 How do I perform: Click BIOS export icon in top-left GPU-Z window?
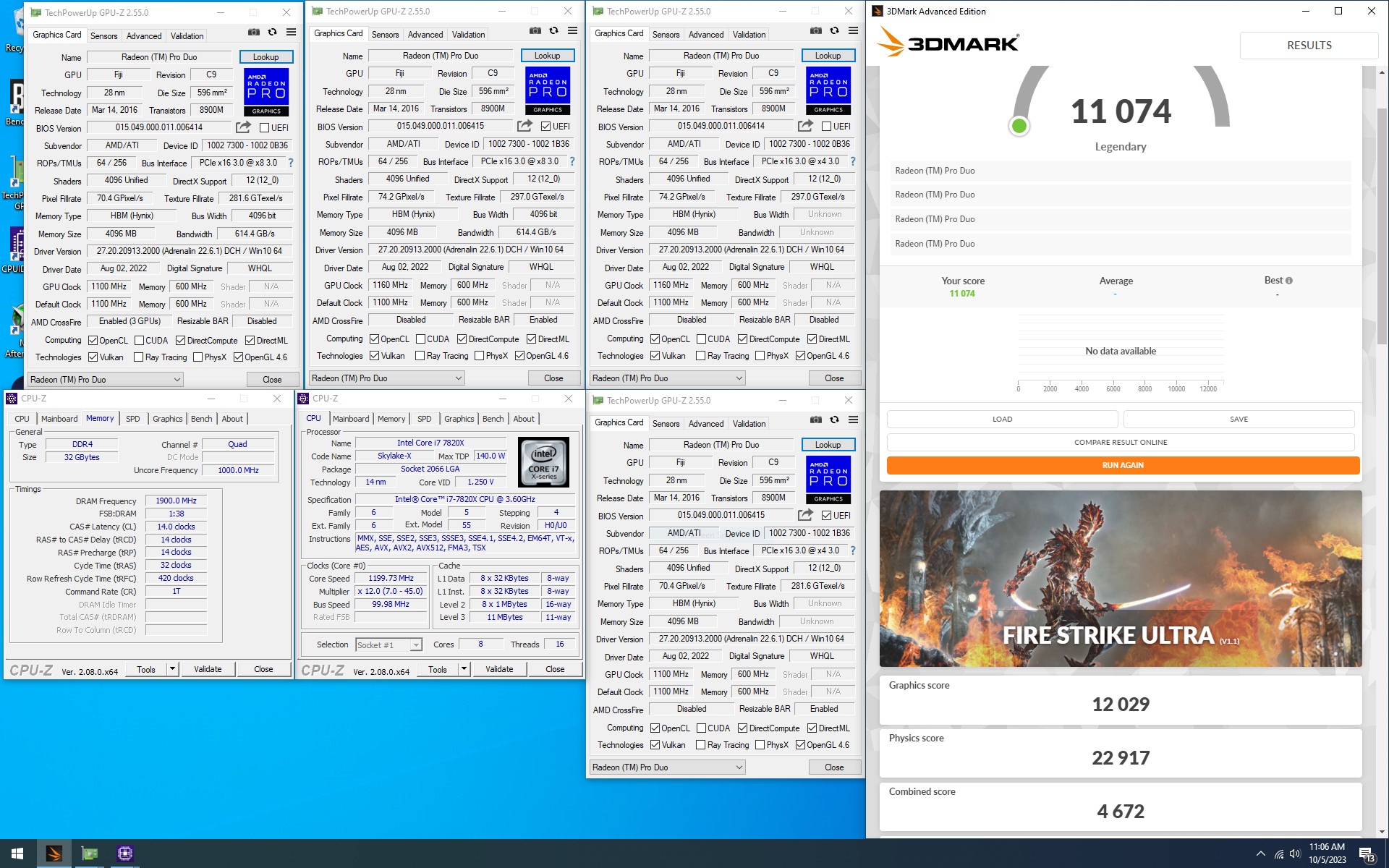pyautogui.click(x=243, y=127)
